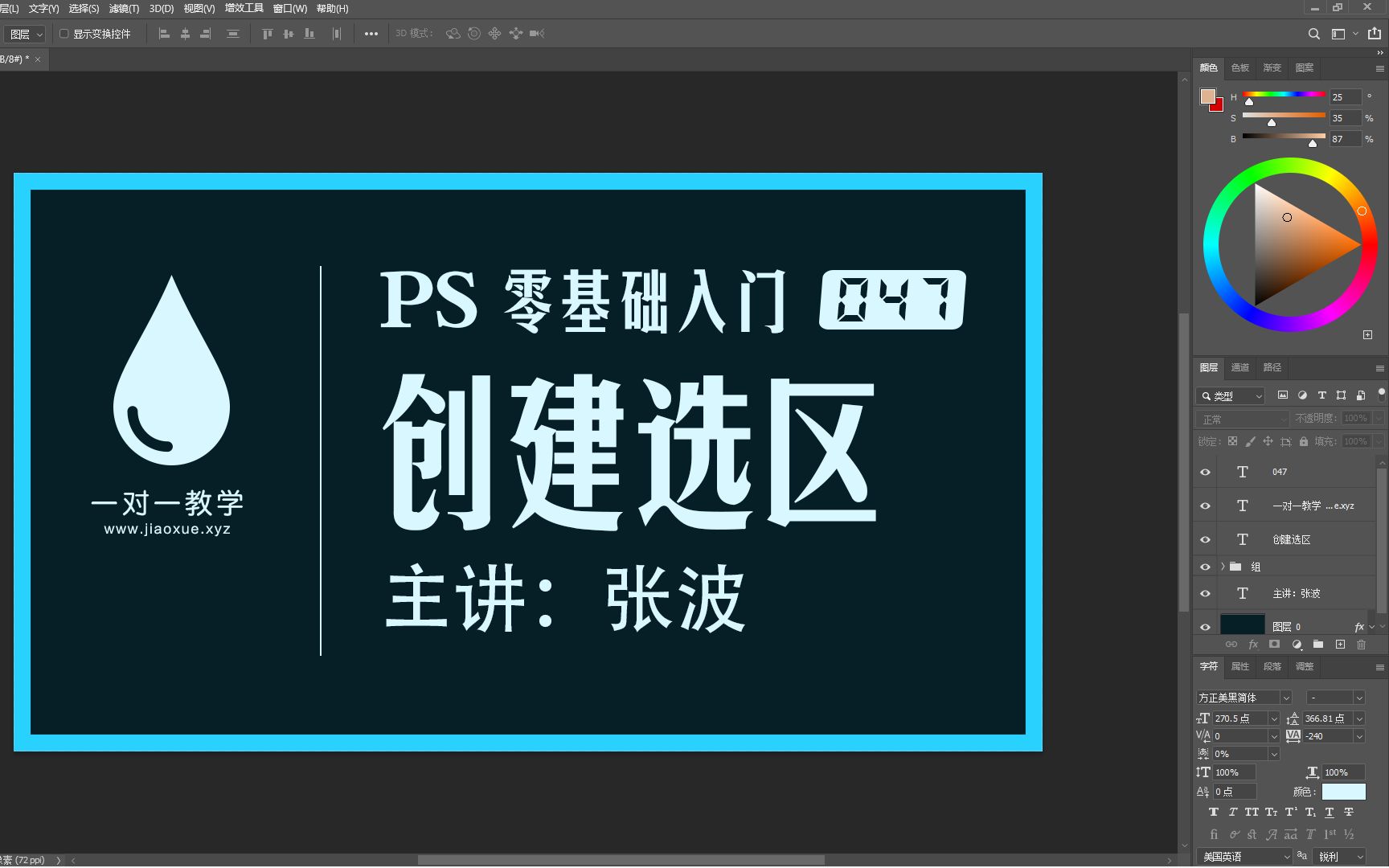Click lock image pixels brush icon
This screenshot has width=1389, height=868.
1250,441
